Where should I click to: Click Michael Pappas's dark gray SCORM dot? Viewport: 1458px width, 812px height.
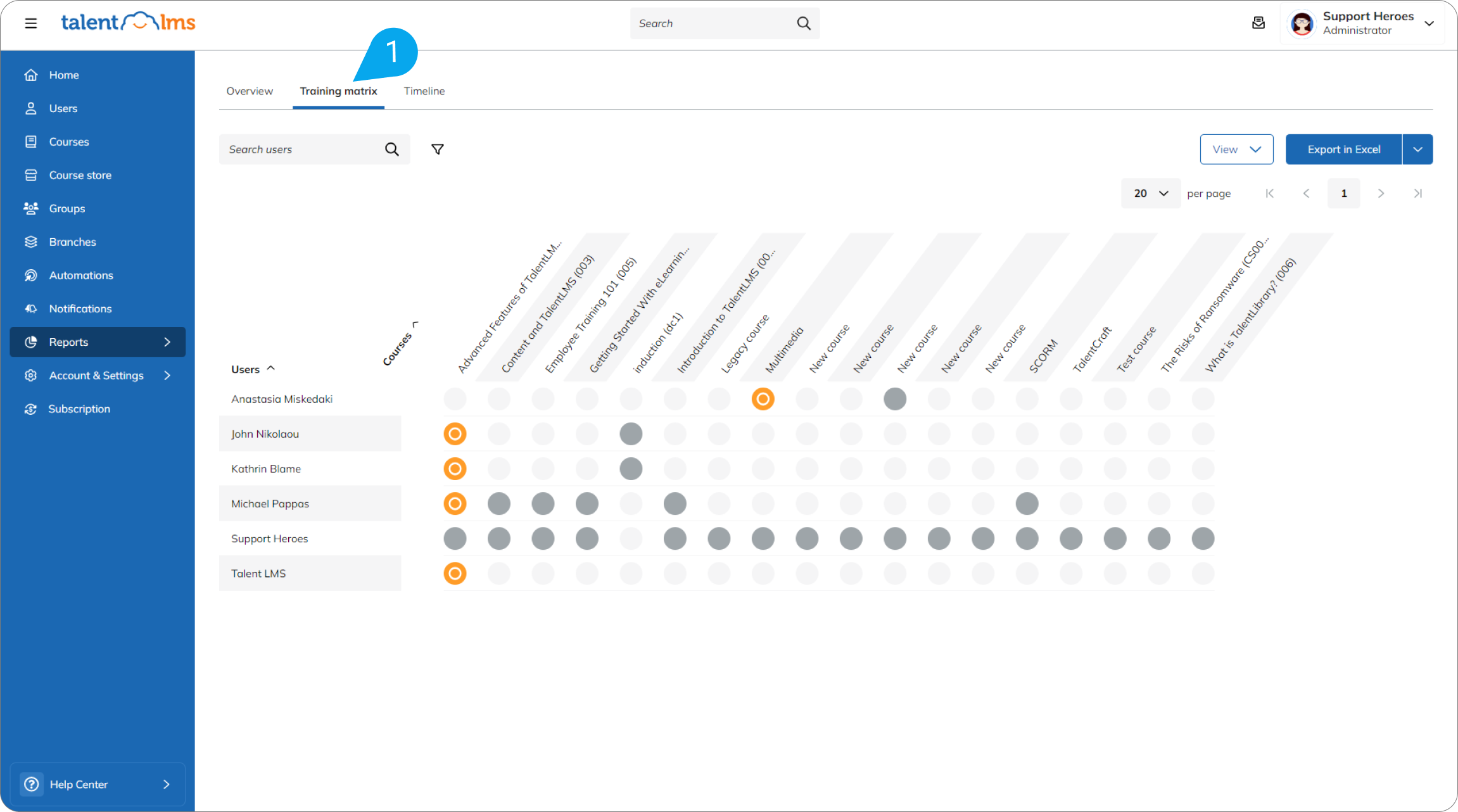pos(1027,504)
